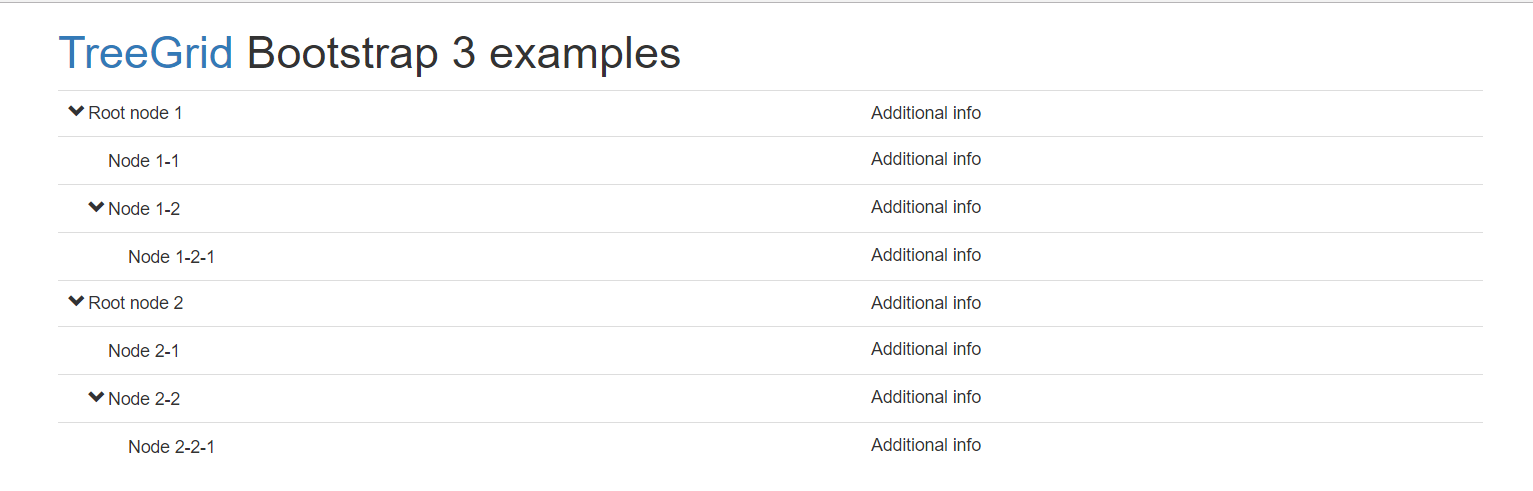Image resolution: width=1533 pixels, height=491 pixels.
Task: Collapse Node 1-2 chevron
Action: [x=96, y=207]
